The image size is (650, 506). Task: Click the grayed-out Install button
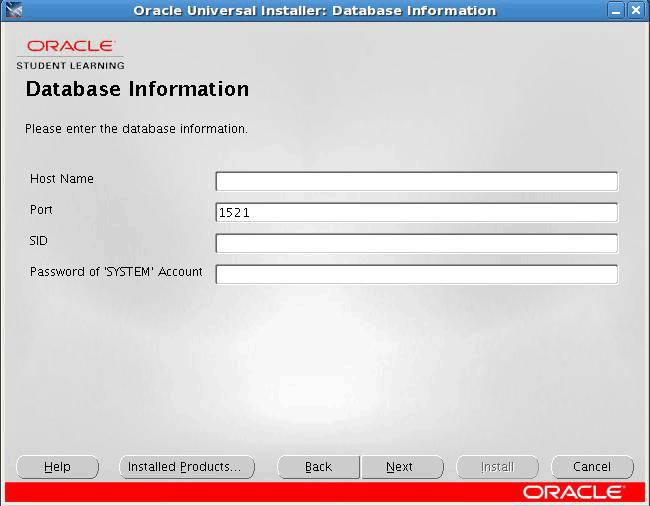point(497,467)
